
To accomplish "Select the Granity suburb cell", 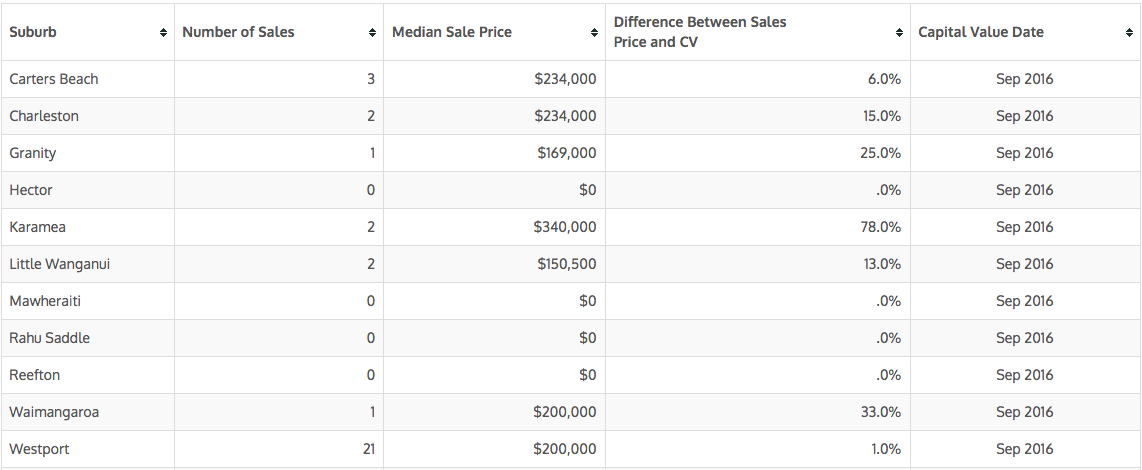I will pos(33,153).
